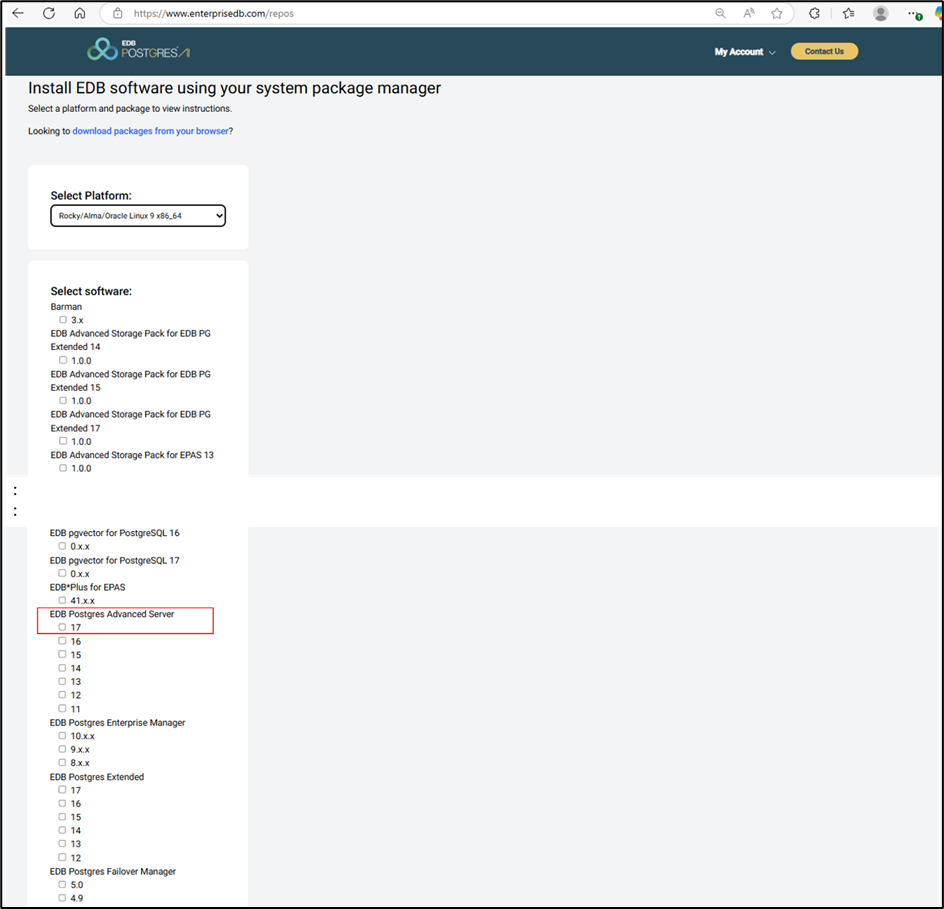Check Failover Manager 5.0
This screenshot has width=944, height=909.
coord(62,884)
